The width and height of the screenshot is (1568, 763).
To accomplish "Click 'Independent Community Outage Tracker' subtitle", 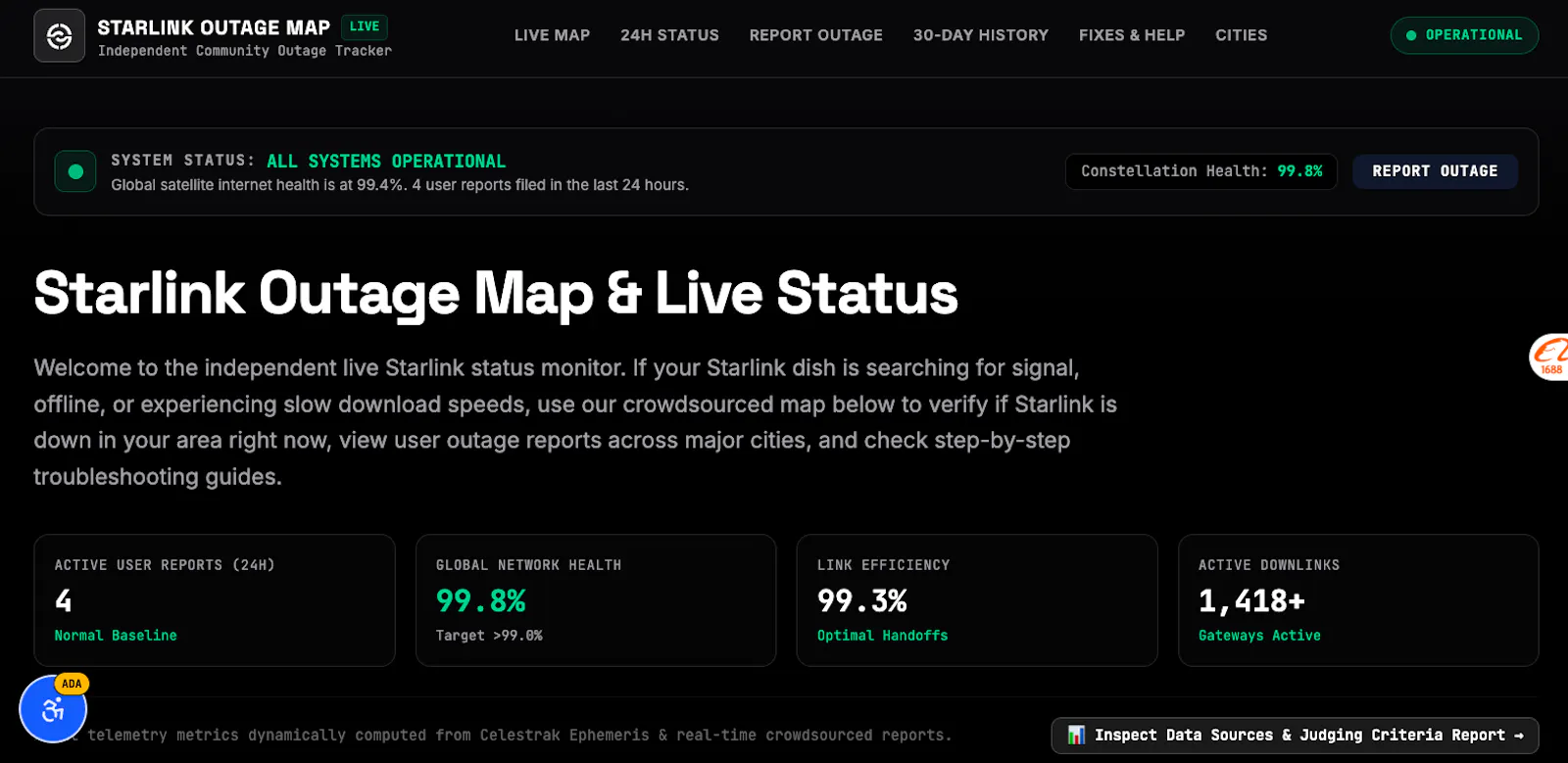I will (245, 51).
